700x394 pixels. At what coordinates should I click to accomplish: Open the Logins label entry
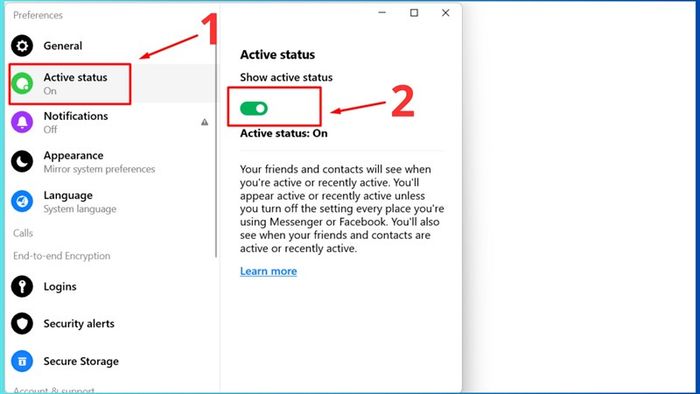point(60,286)
